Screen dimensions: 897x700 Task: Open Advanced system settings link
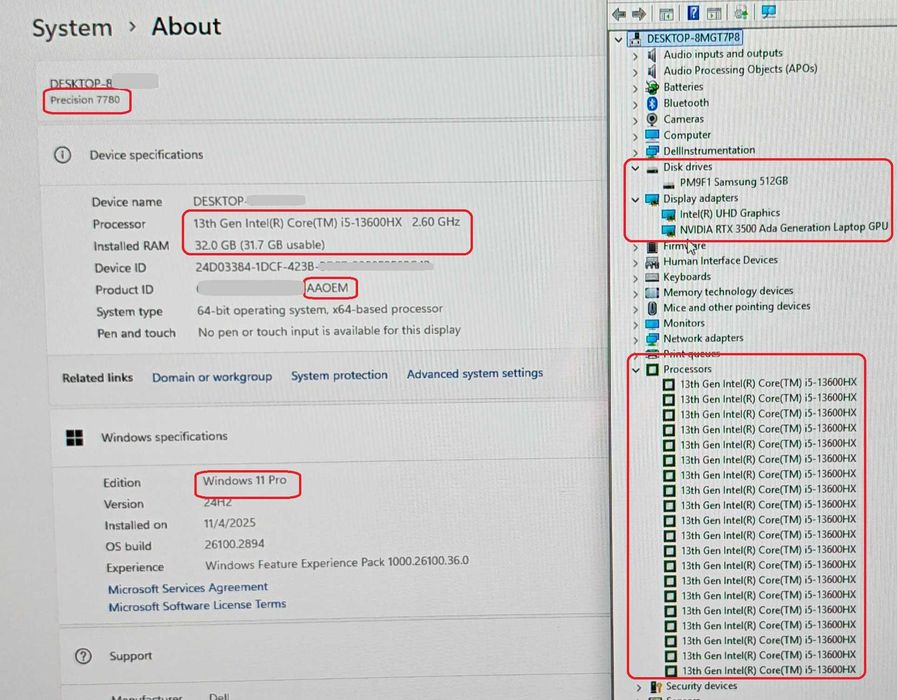475,373
